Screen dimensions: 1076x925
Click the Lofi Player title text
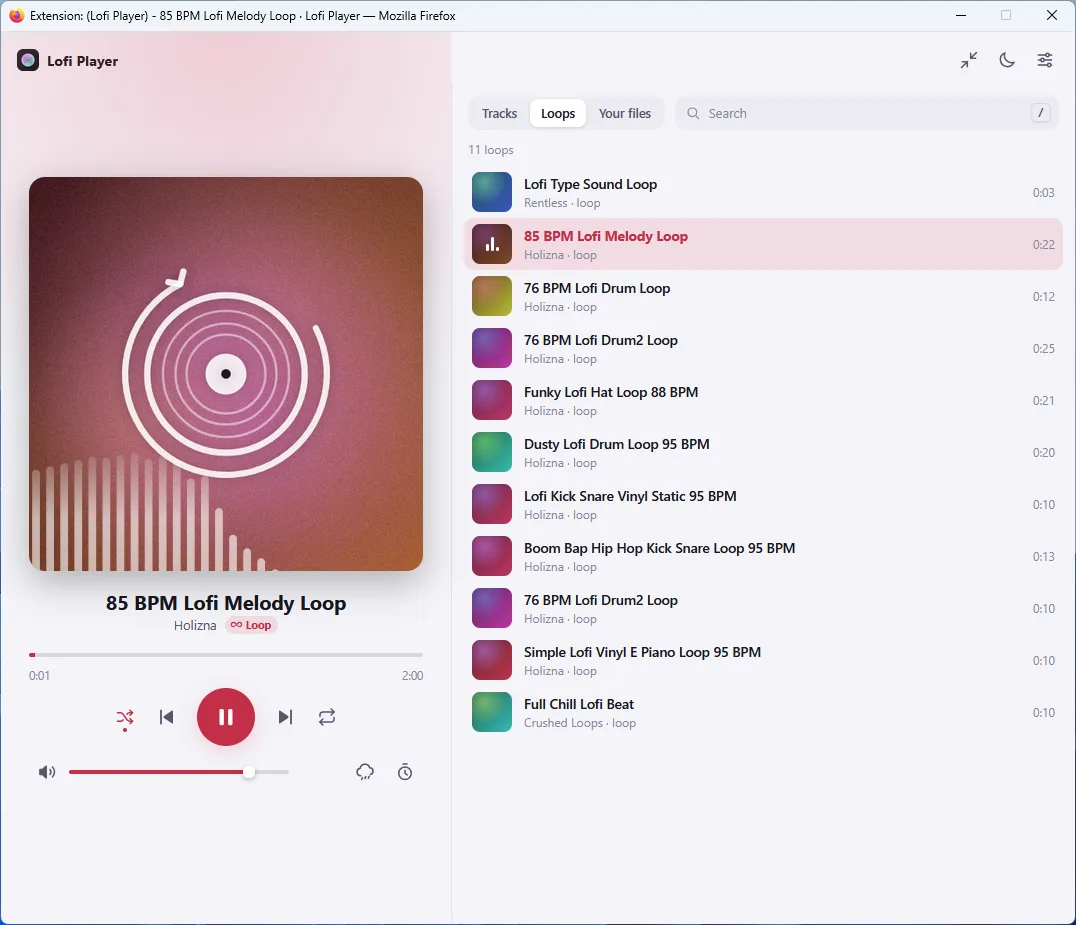82,61
